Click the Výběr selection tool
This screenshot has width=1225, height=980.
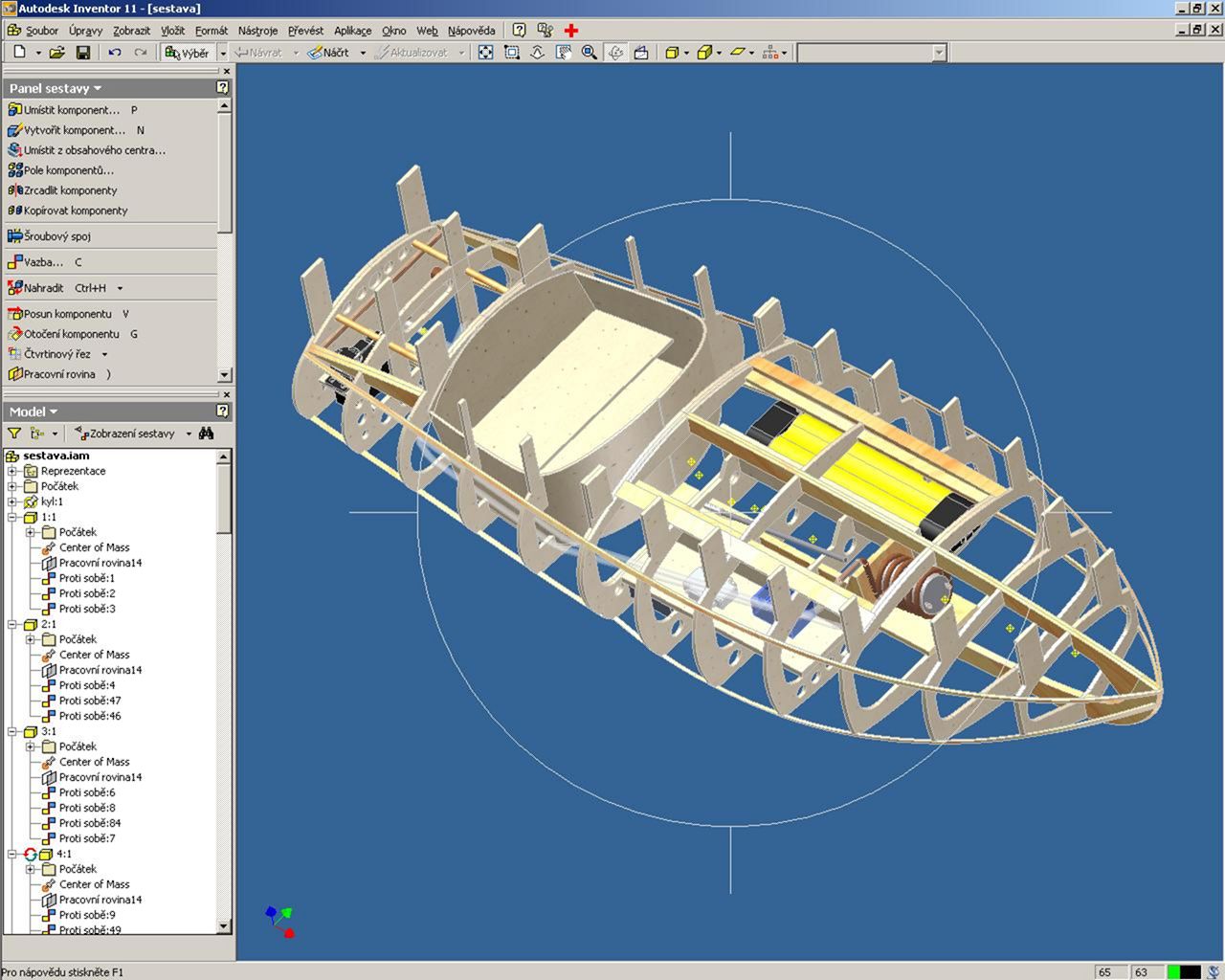187,53
